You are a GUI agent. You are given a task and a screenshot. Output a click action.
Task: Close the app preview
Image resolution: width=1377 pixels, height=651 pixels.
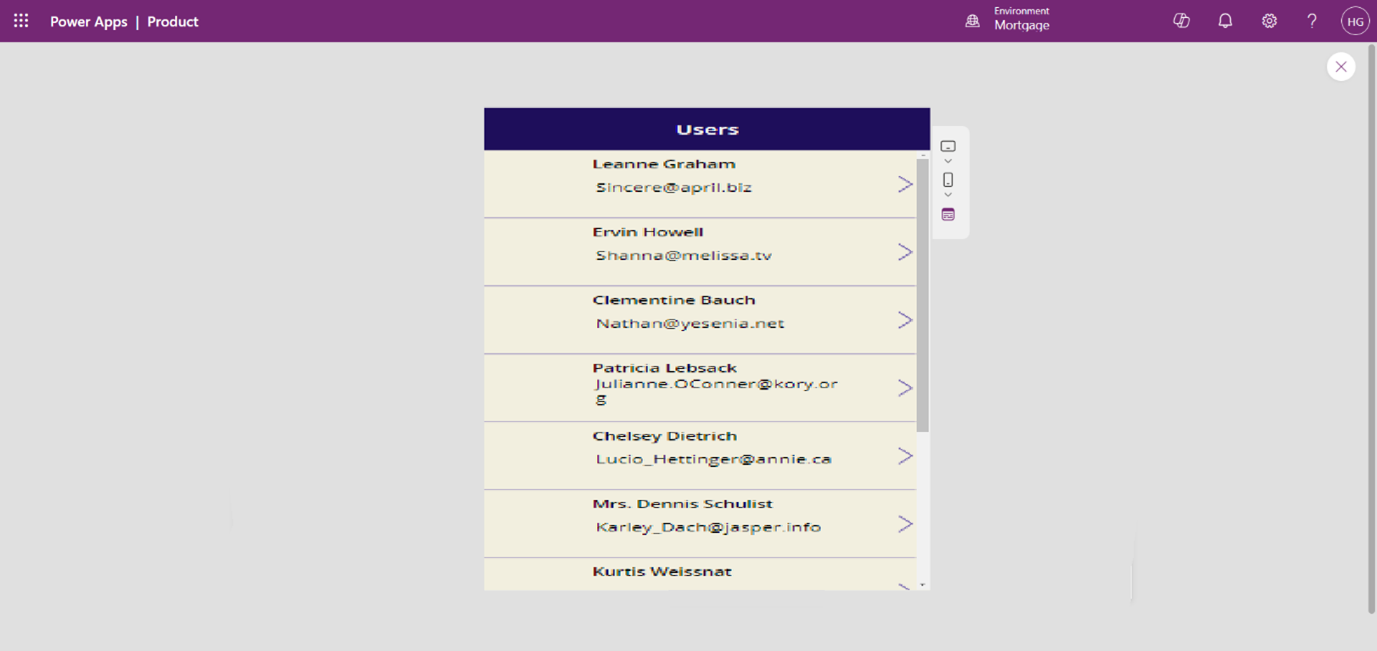pyautogui.click(x=1341, y=67)
